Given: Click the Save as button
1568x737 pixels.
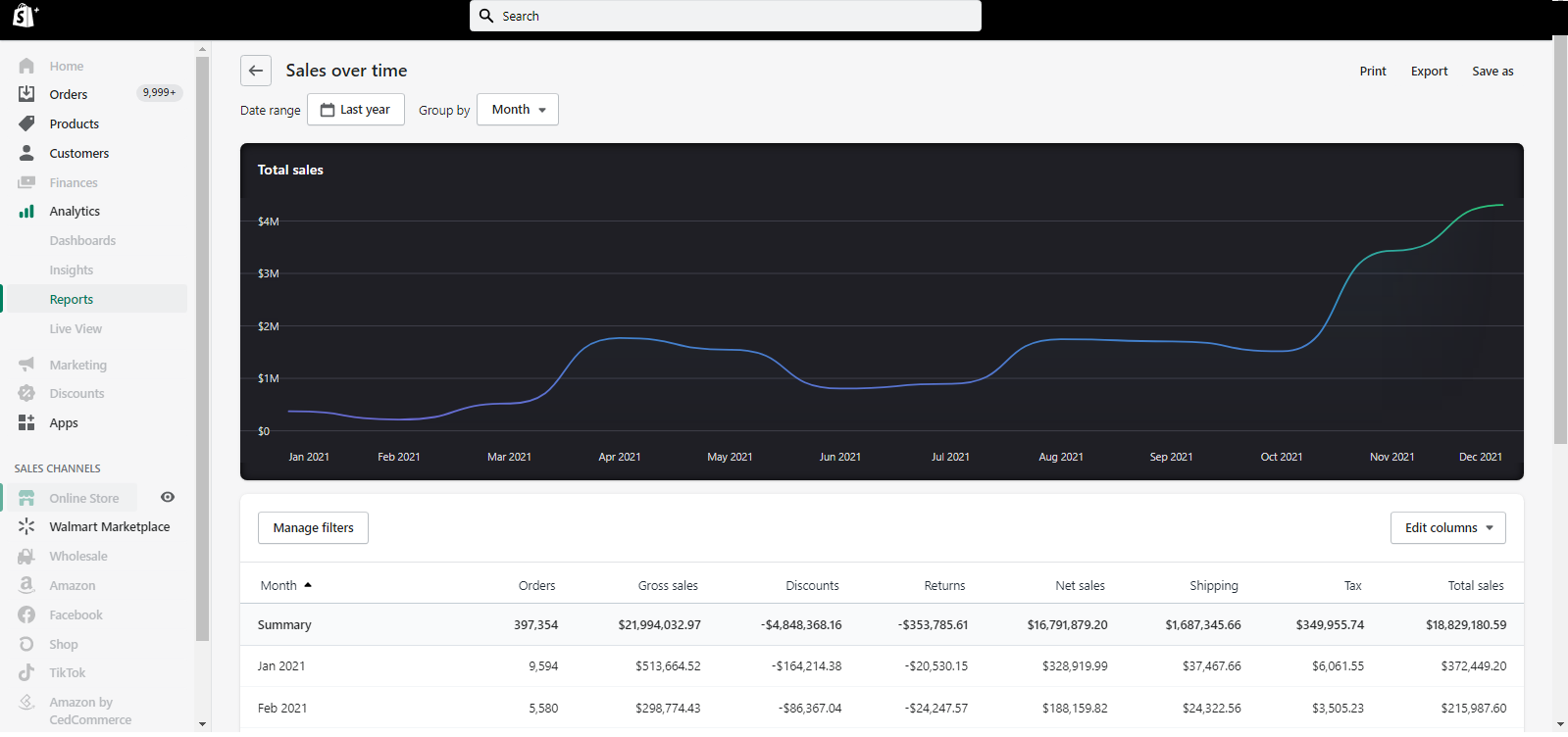Looking at the screenshot, I should [1492, 71].
